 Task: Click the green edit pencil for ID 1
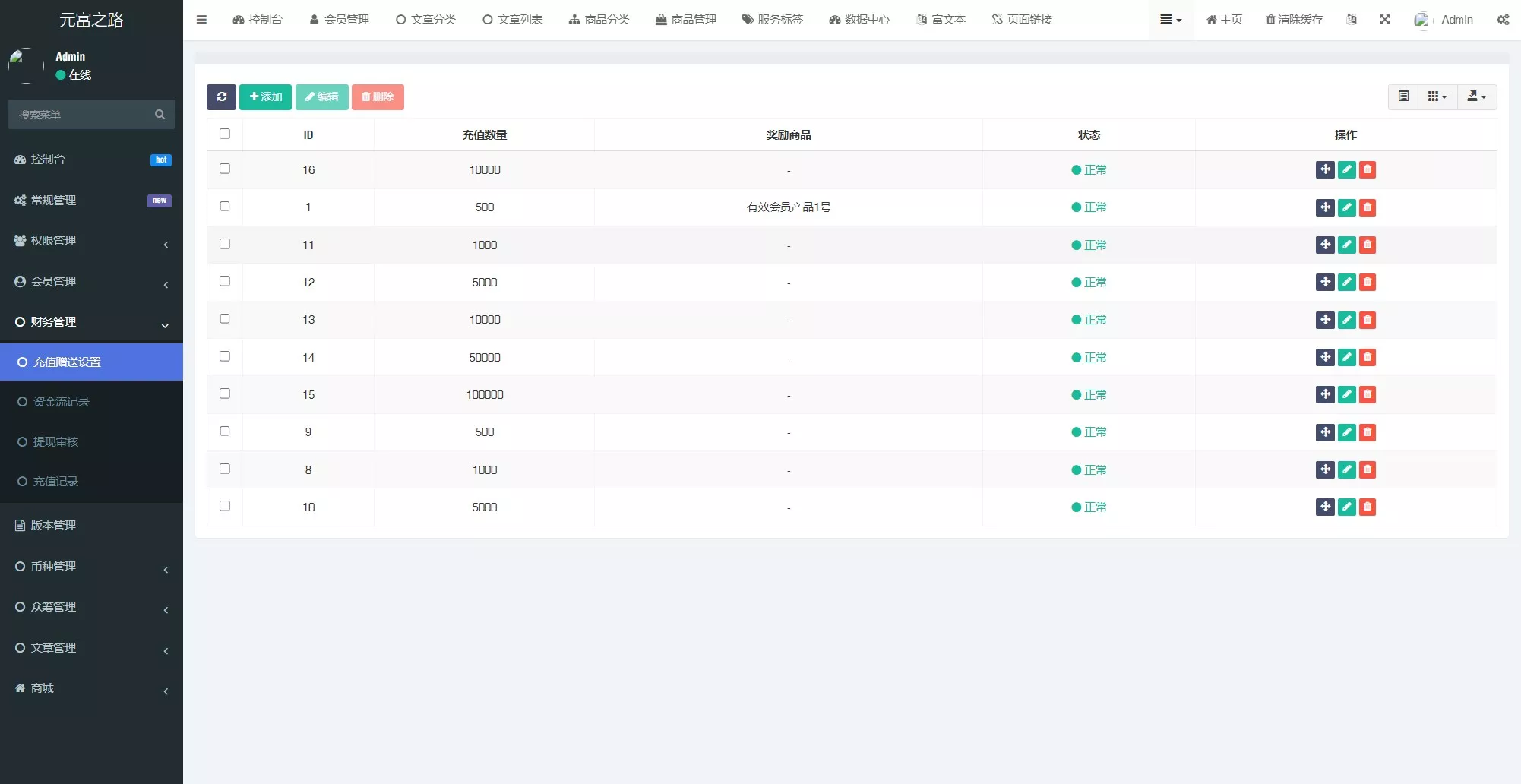click(x=1346, y=207)
